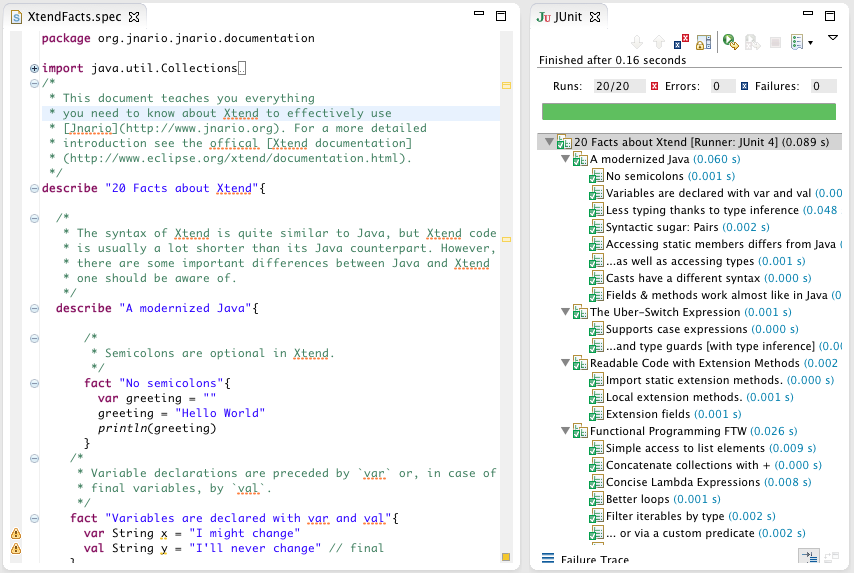Select "Better loops" test result
Image resolution: width=854 pixels, height=573 pixels.
point(655,499)
